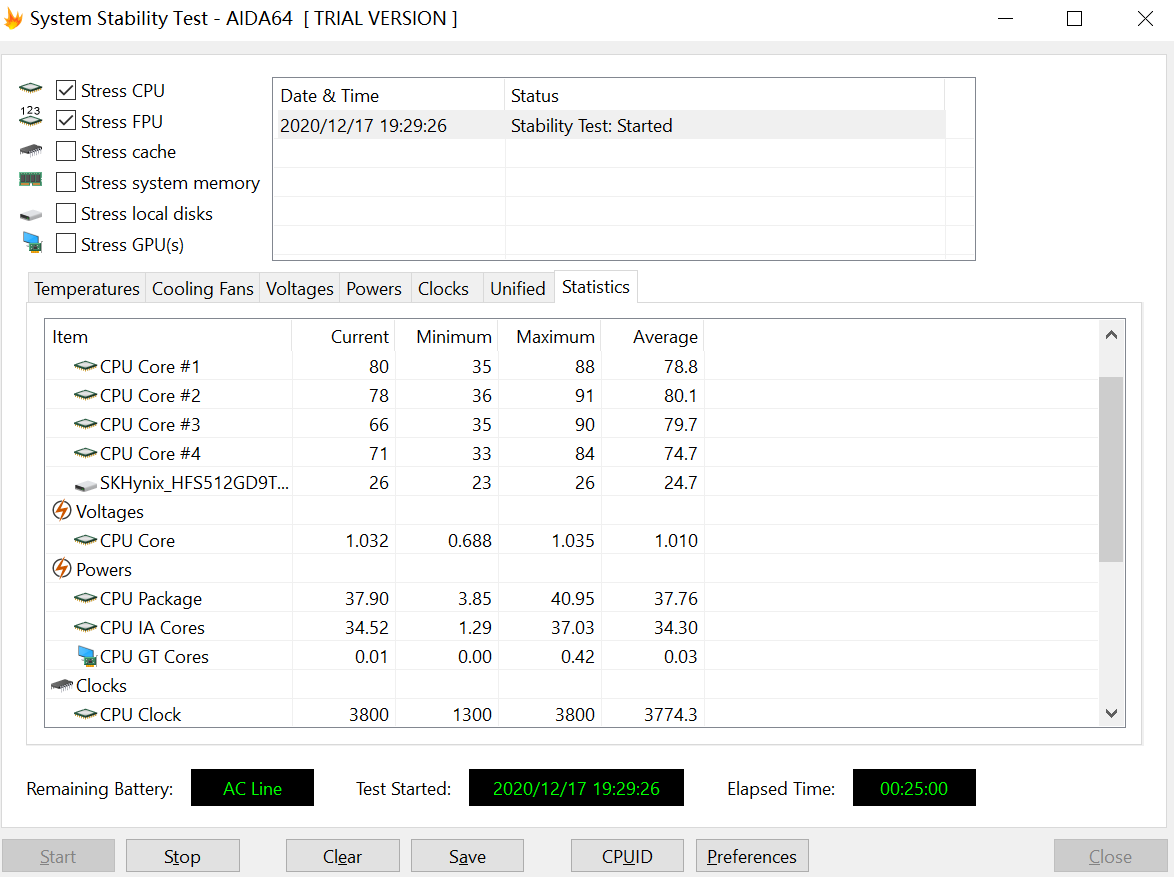Click the Average column header
Screen dimensions: 1174x877
click(652, 336)
